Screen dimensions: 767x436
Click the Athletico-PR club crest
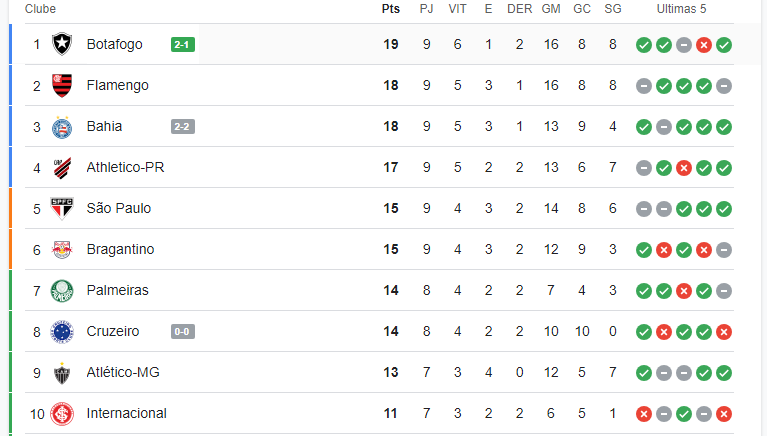point(62,168)
